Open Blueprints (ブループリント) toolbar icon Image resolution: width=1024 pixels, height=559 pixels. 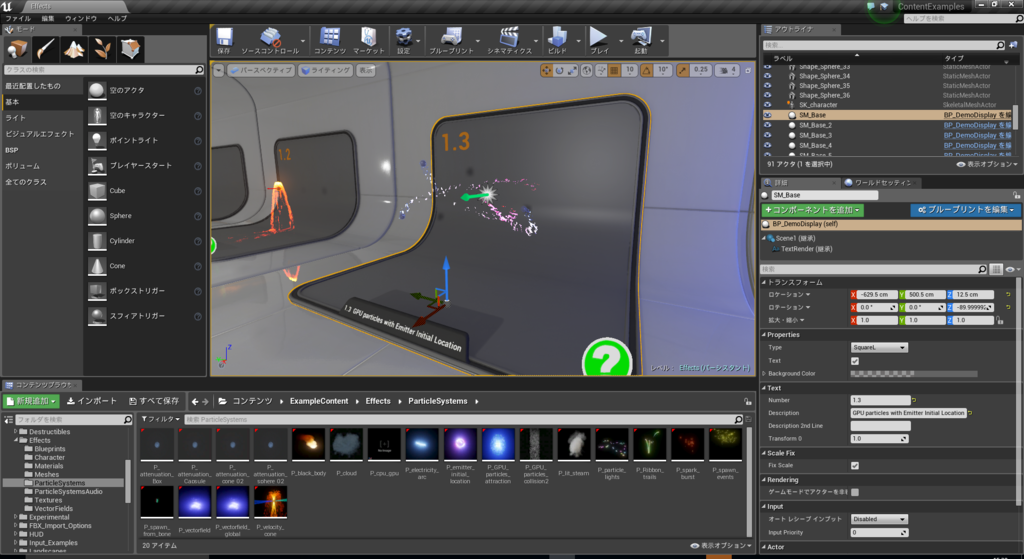click(x=451, y=38)
